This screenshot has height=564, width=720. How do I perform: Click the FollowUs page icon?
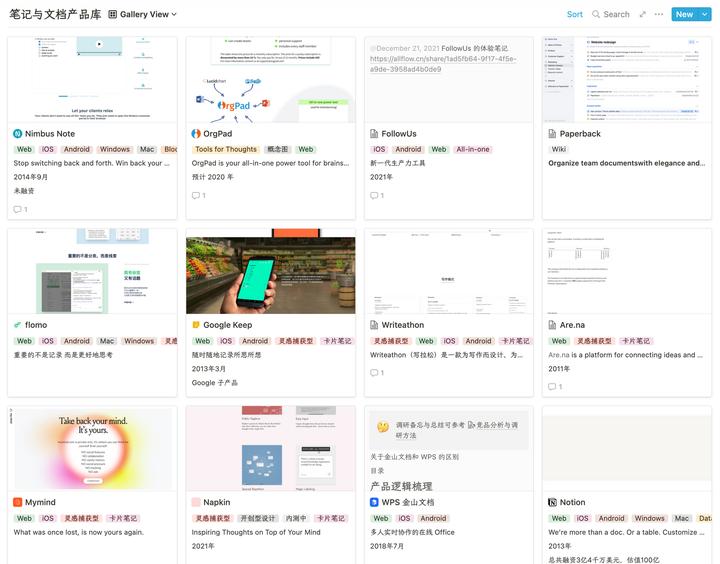pos(374,134)
